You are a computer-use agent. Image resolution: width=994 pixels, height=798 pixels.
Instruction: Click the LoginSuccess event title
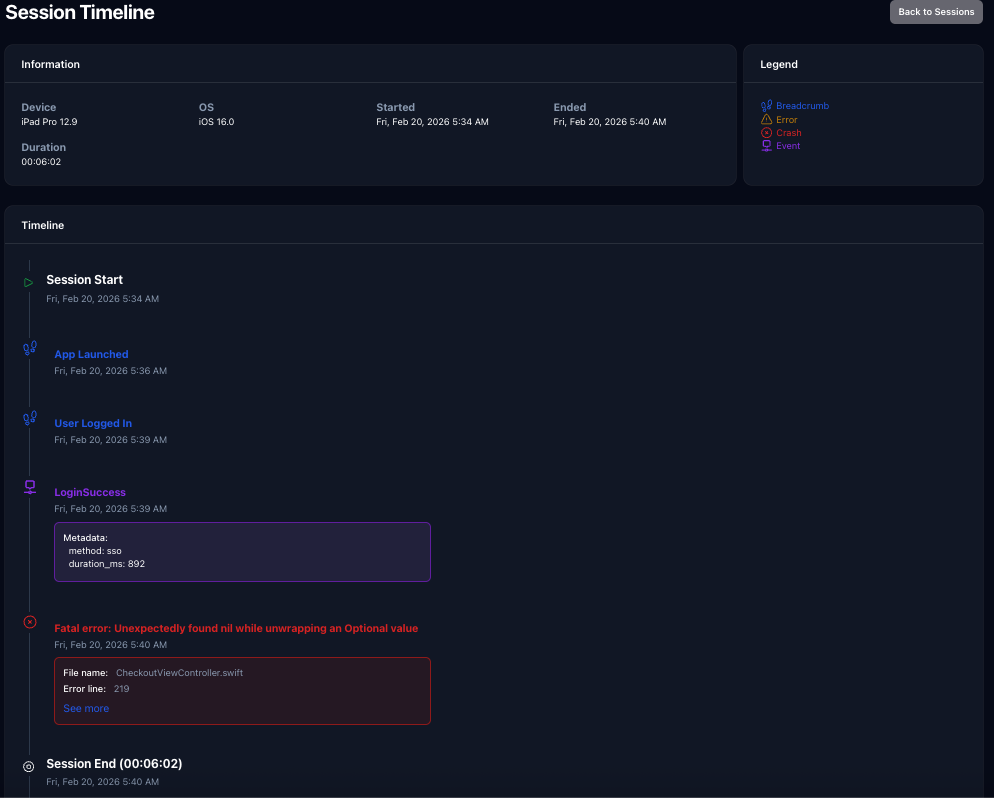coord(90,492)
